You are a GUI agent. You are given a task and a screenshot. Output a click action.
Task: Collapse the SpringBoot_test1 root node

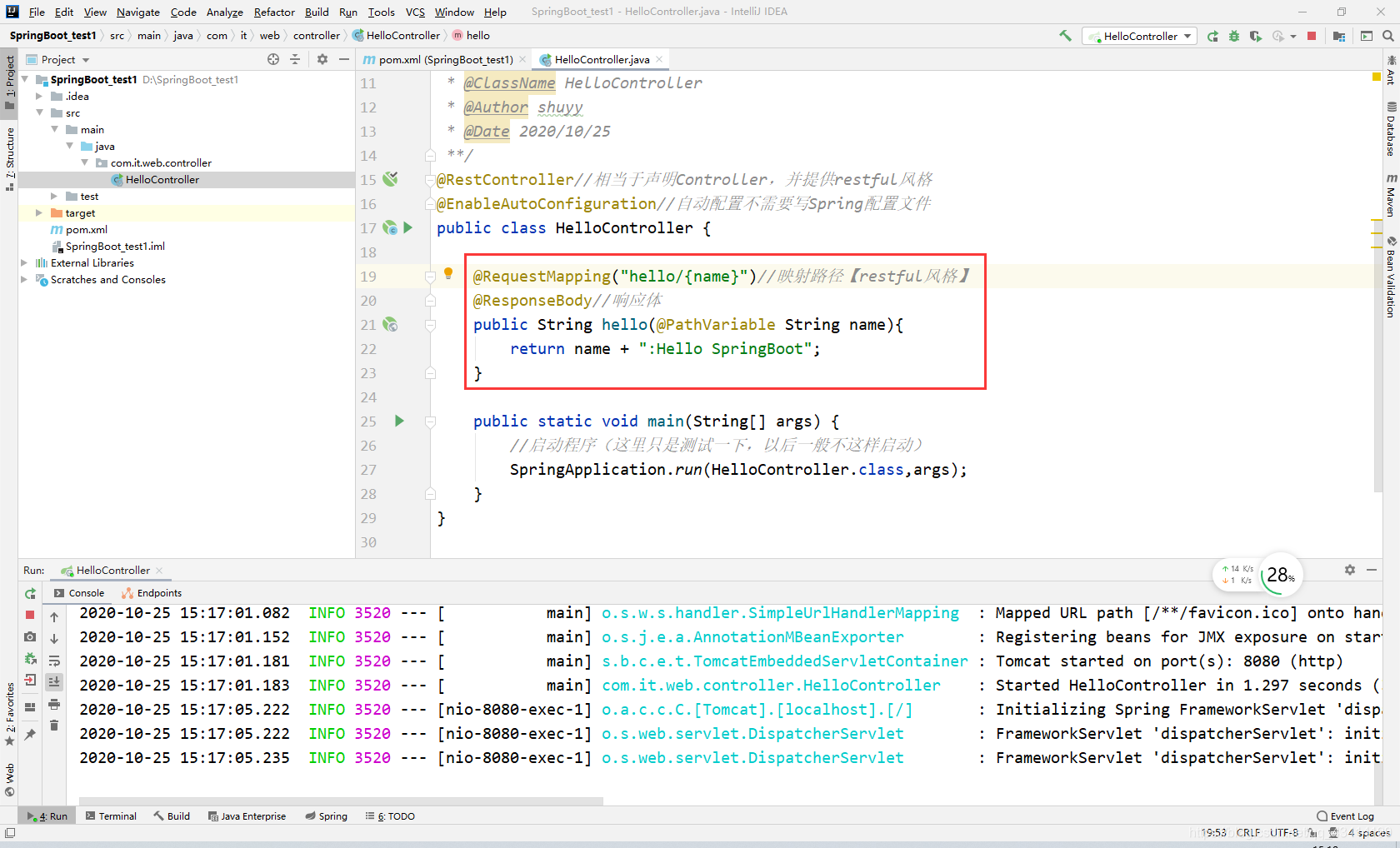pyautogui.click(x=25, y=79)
